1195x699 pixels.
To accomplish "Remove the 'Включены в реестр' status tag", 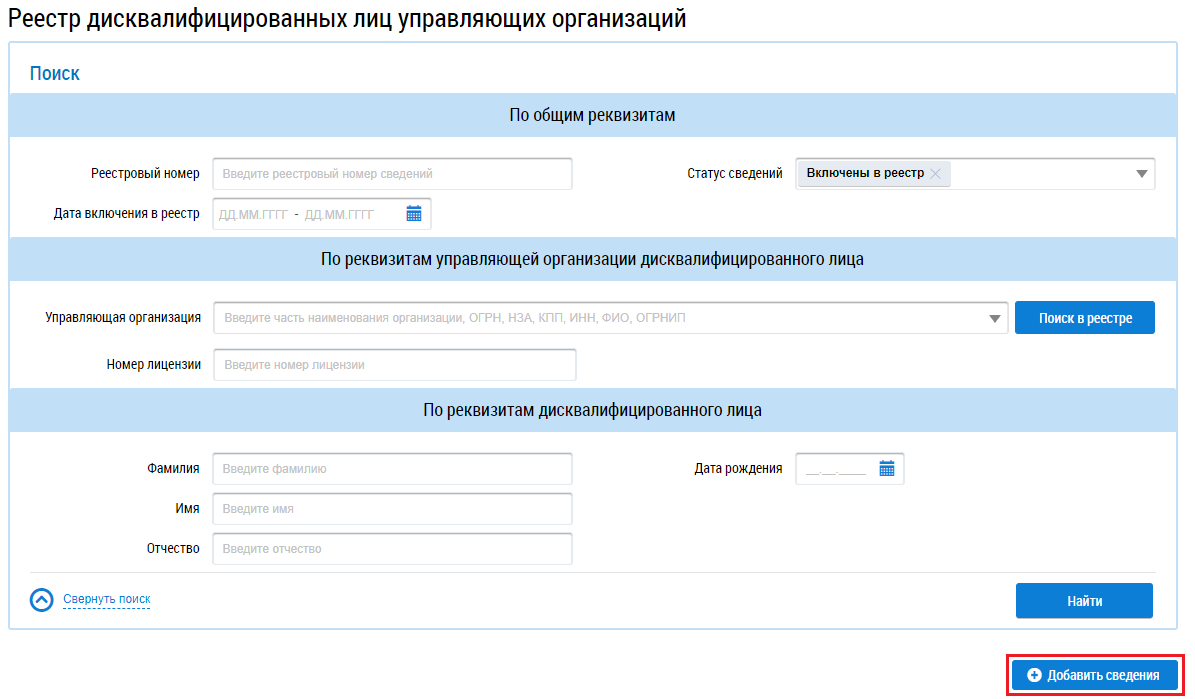I will pos(935,174).
